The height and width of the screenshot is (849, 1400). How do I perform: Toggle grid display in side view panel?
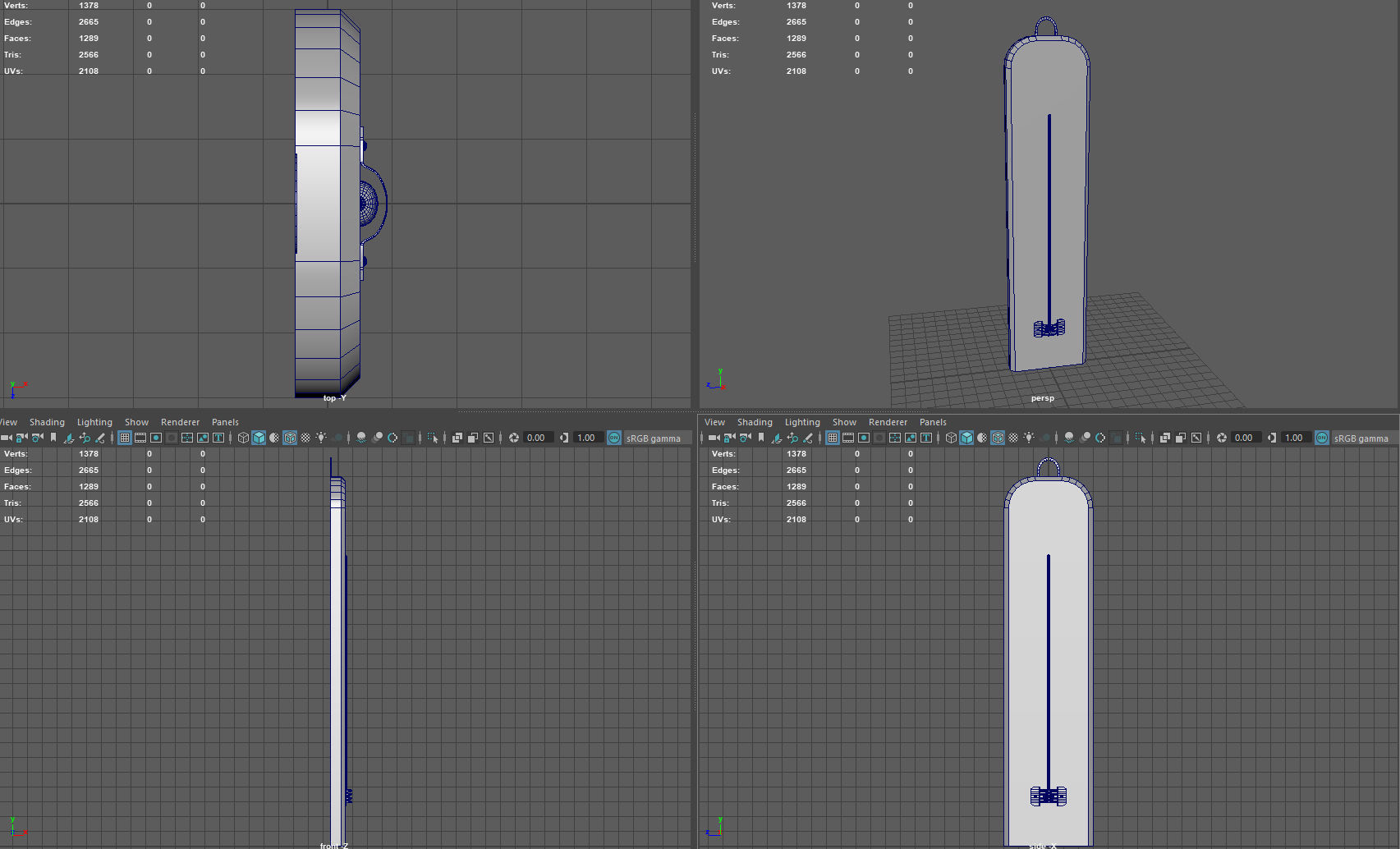833,438
